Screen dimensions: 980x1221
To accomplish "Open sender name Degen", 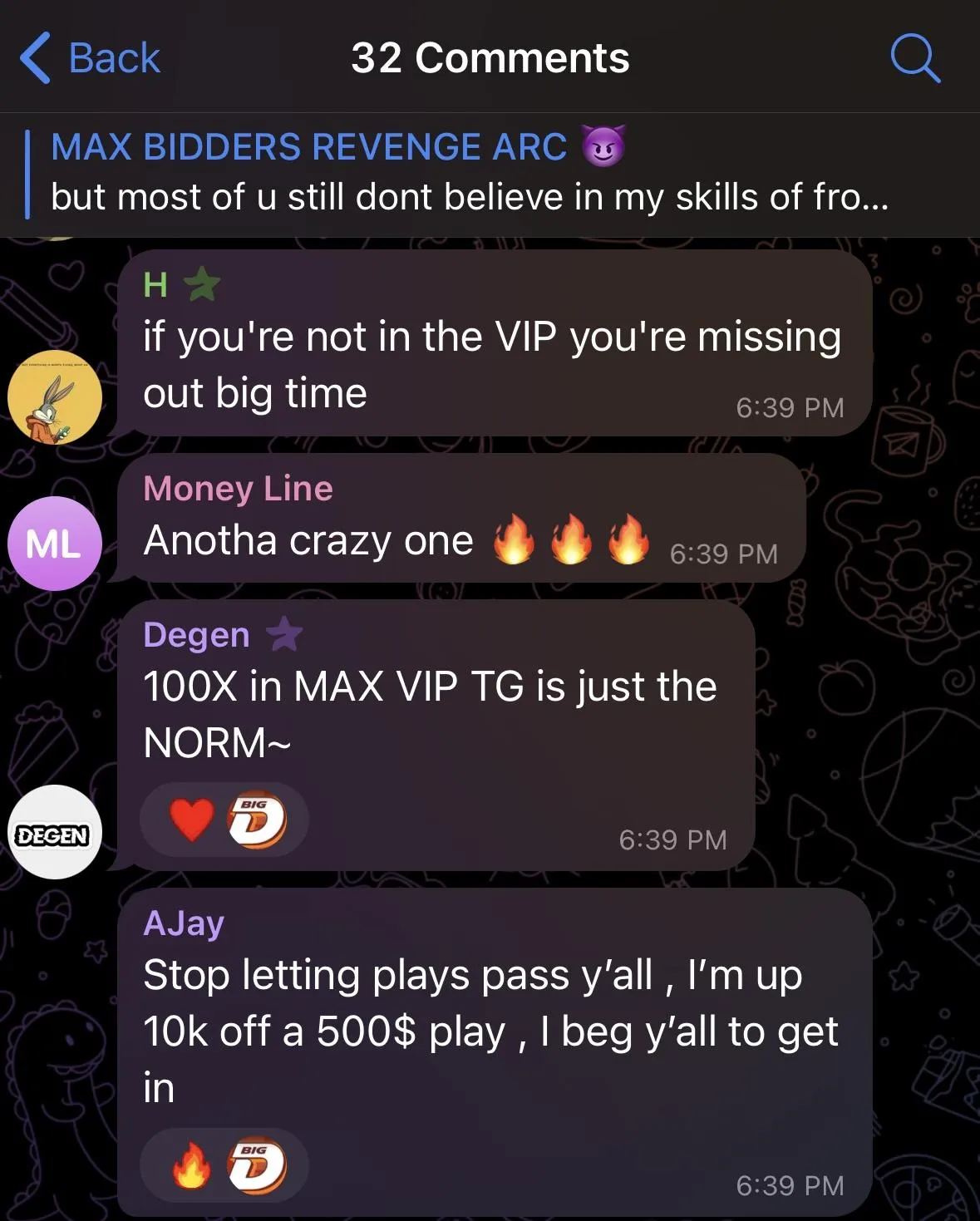I will [x=196, y=635].
